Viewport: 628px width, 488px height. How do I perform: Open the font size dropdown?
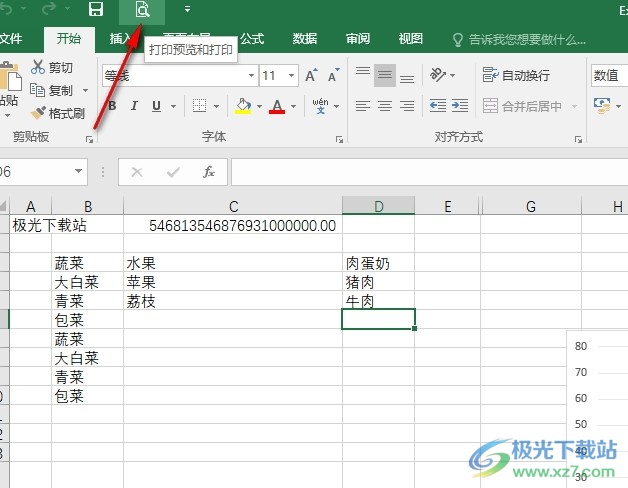[290, 76]
